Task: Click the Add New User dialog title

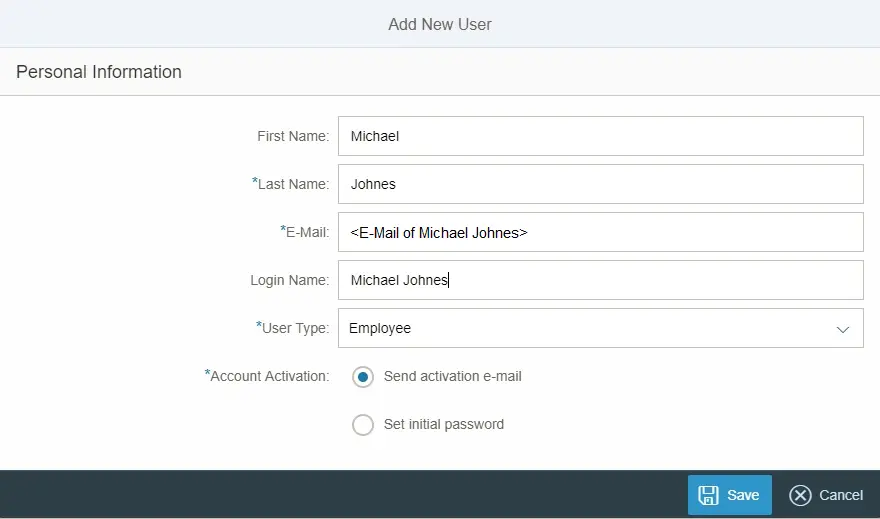Action: (x=440, y=24)
